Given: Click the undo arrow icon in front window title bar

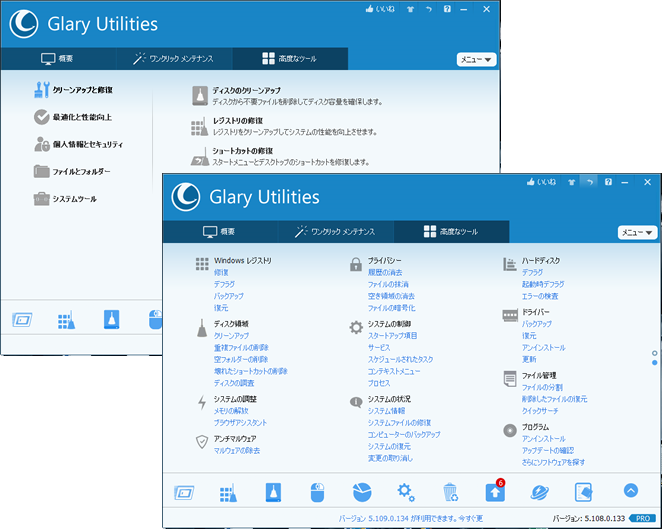Looking at the screenshot, I should pyautogui.click(x=589, y=182).
